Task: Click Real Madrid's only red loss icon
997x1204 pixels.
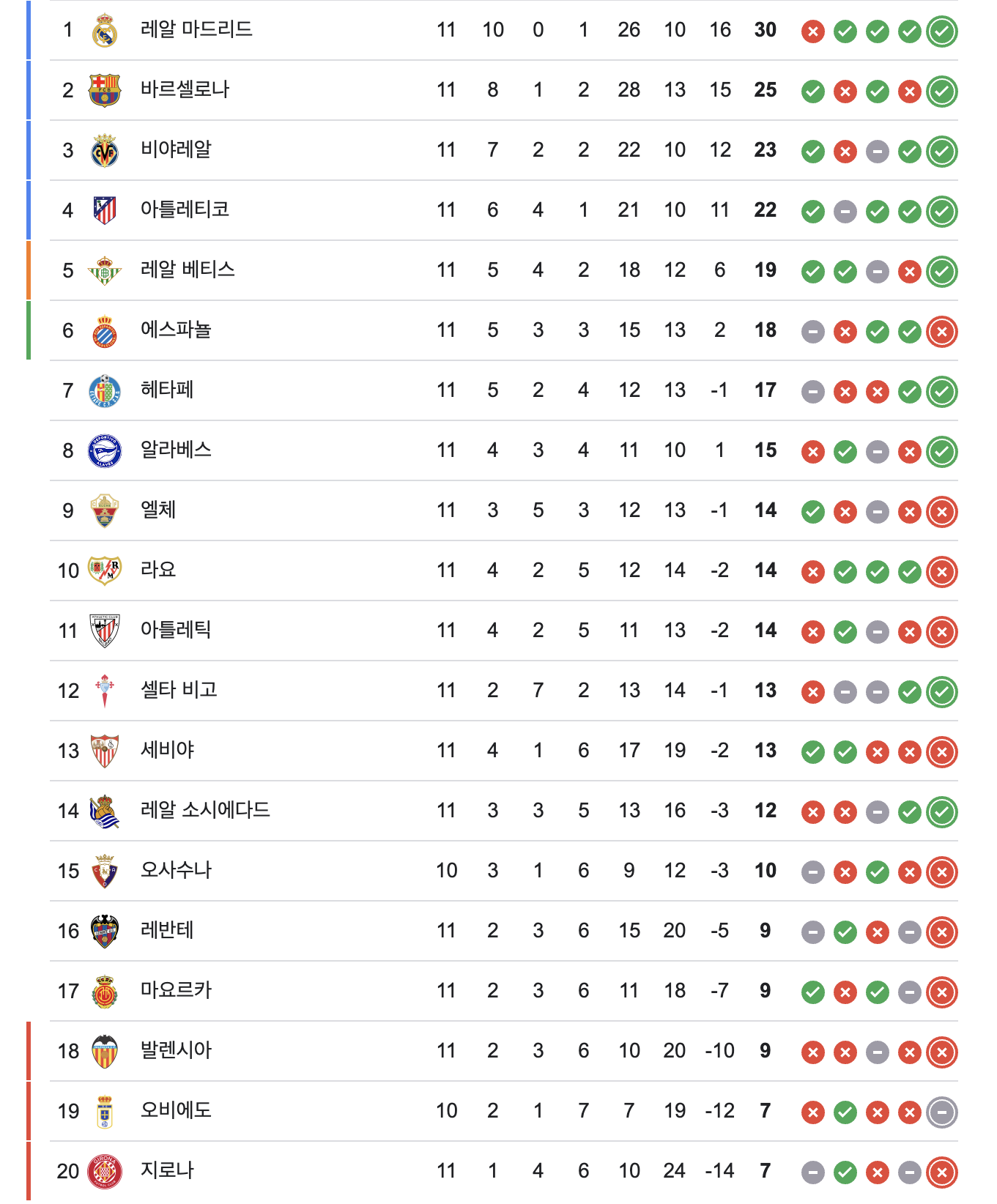Action: [x=812, y=31]
